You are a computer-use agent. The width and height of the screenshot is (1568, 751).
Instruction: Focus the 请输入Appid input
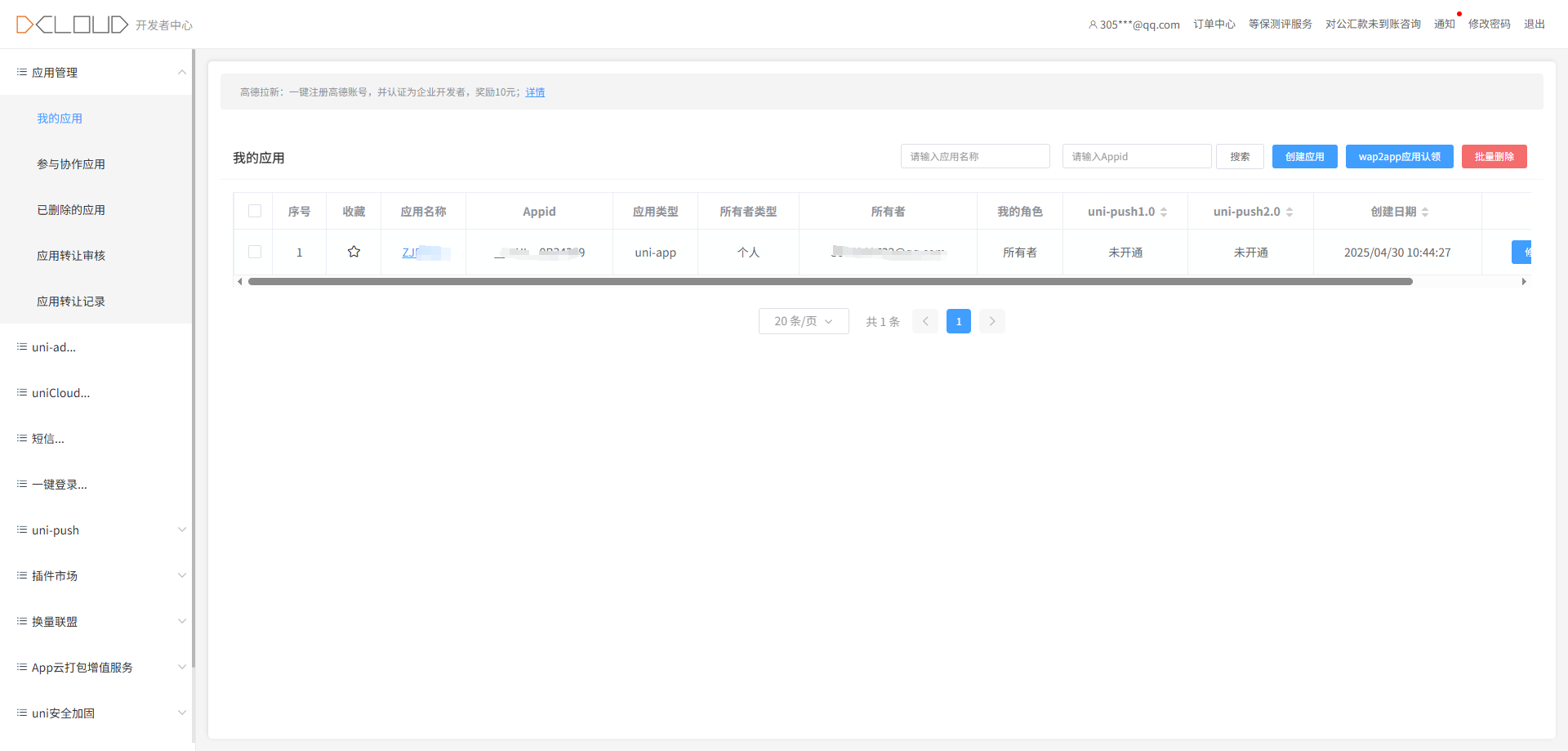point(1137,156)
